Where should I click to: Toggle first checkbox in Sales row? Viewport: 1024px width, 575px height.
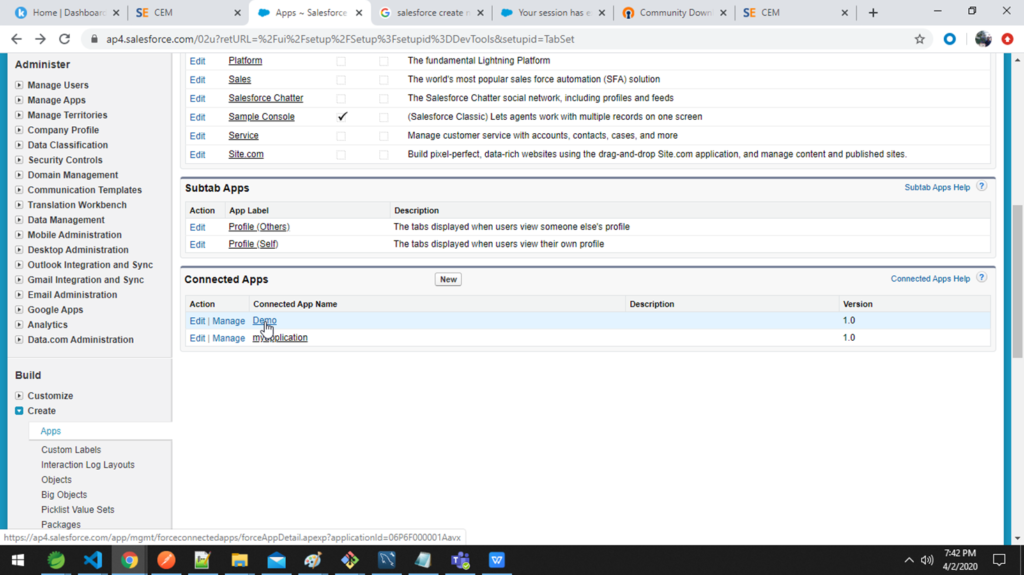tap(341, 80)
